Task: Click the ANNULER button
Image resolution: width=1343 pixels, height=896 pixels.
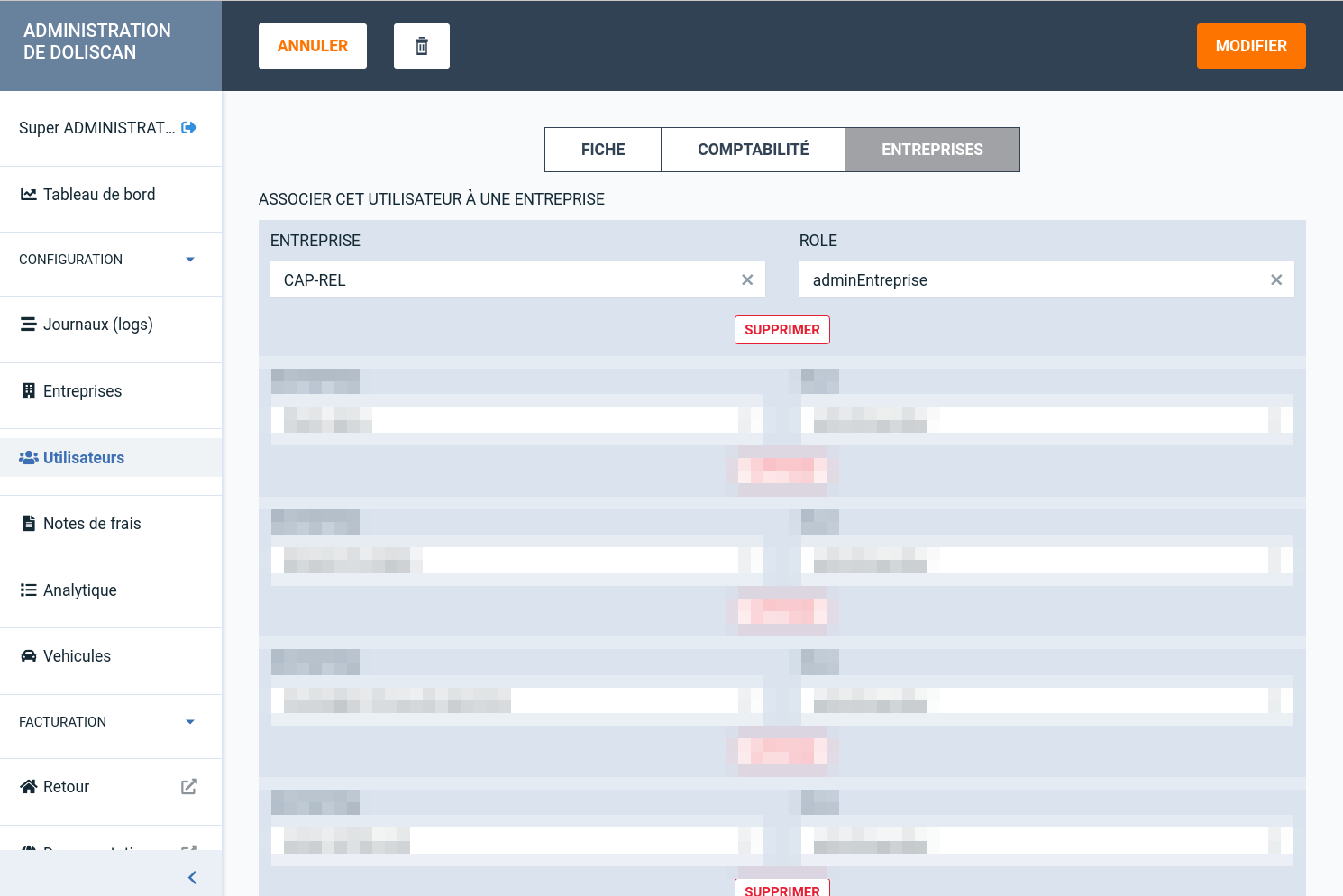Action: pyautogui.click(x=313, y=46)
